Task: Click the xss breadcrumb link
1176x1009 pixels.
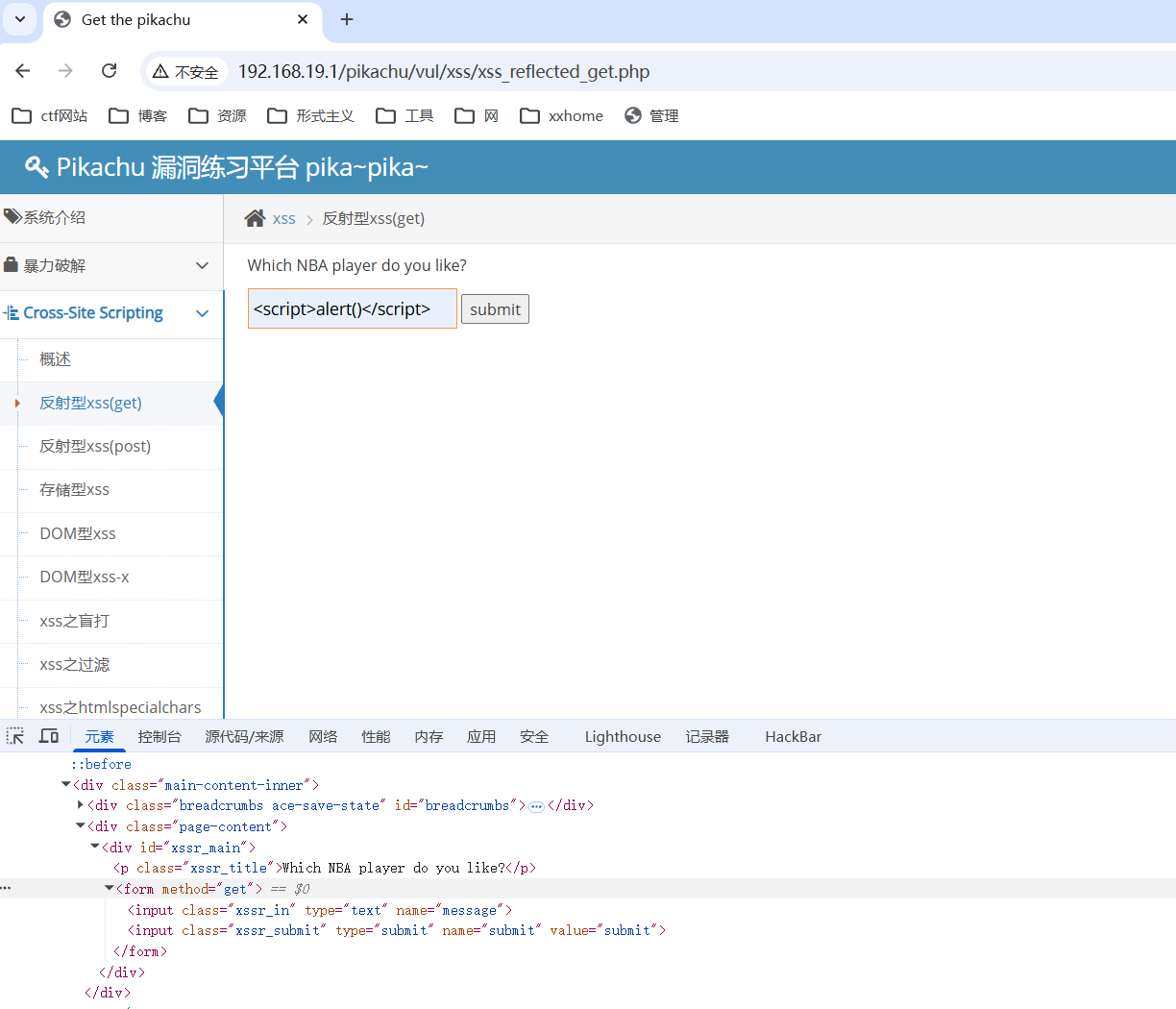Action: pyautogui.click(x=284, y=219)
